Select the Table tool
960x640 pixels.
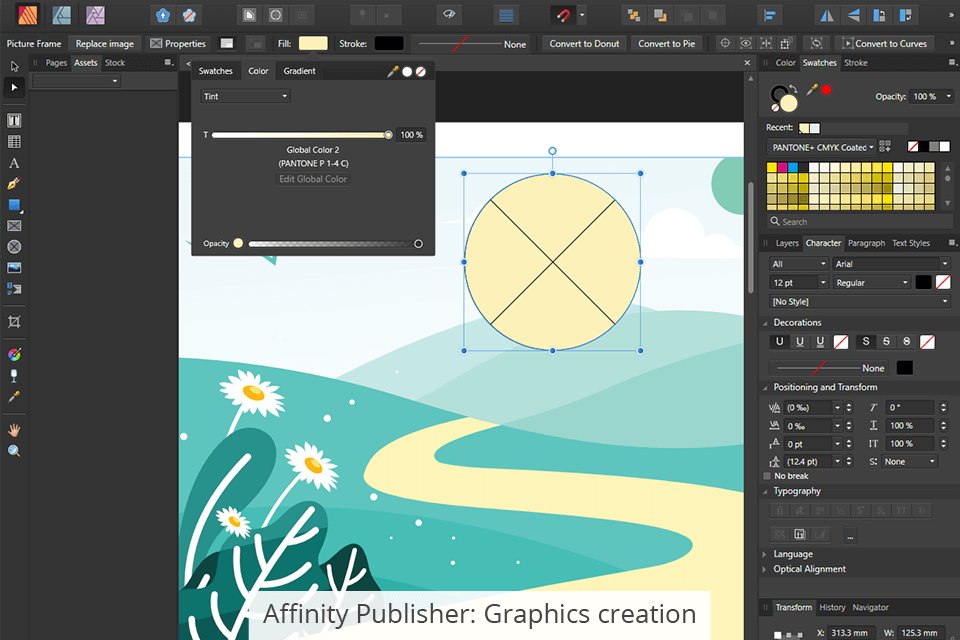click(14, 141)
